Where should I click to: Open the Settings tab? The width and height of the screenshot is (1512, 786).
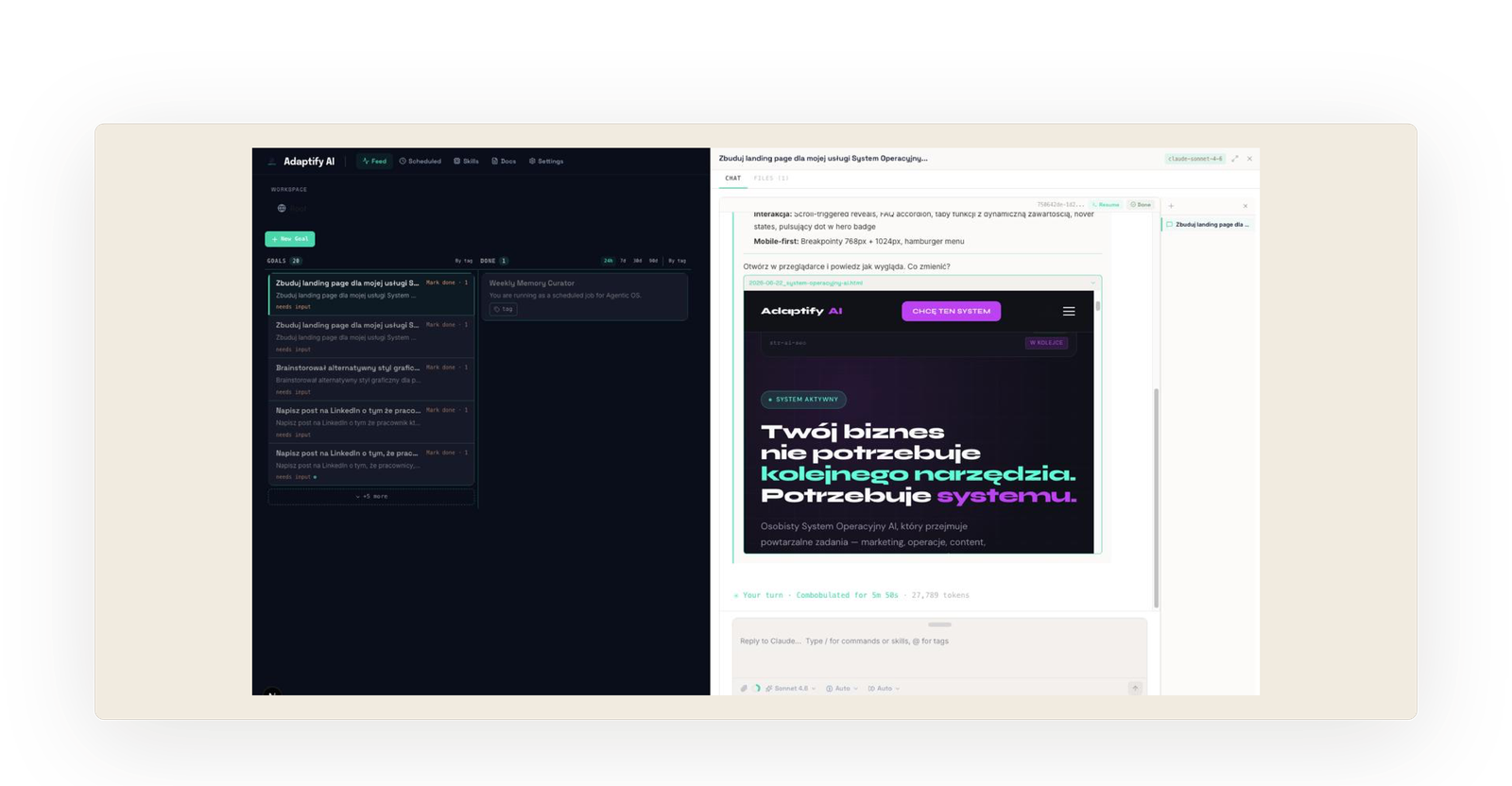[546, 162]
